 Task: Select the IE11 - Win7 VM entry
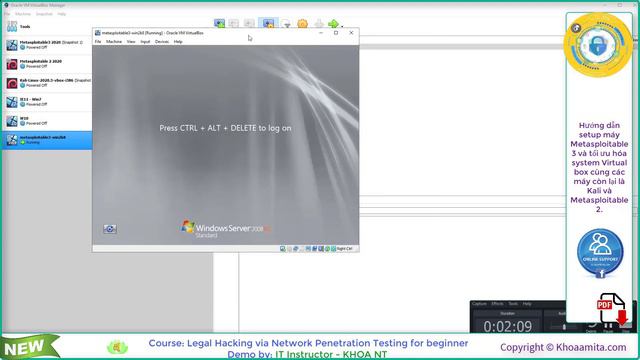[47, 102]
